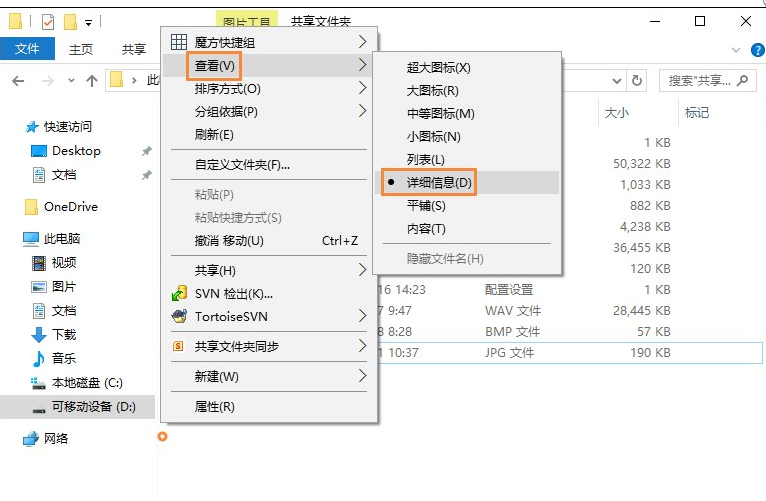Image resolution: width=766 pixels, height=501 pixels.
Task: Click the refresh icon beside address bar
Action: [x=638, y=81]
